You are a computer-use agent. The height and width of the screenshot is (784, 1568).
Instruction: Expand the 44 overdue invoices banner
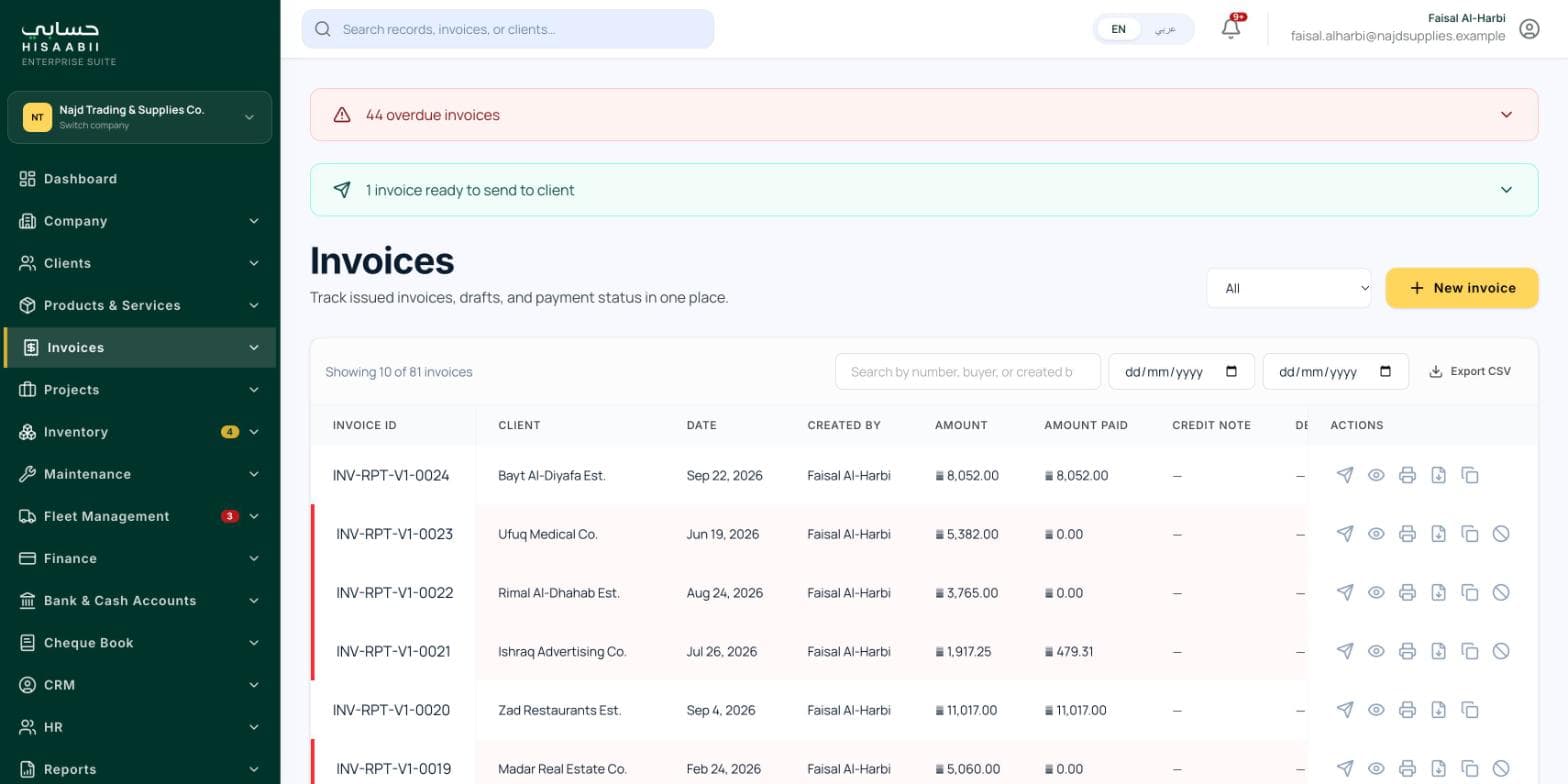tap(924, 115)
